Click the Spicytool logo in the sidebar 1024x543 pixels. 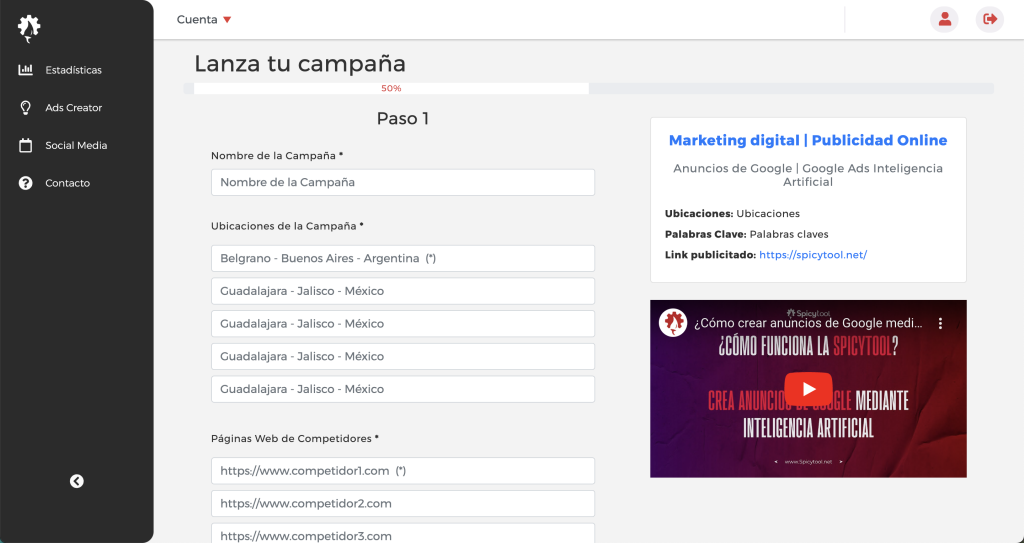29,28
